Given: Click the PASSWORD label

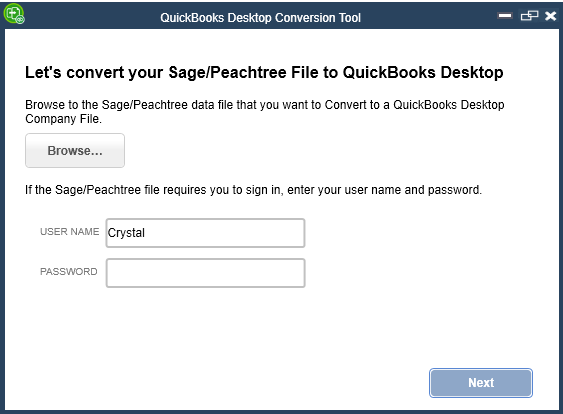Looking at the screenshot, I should point(69,271).
